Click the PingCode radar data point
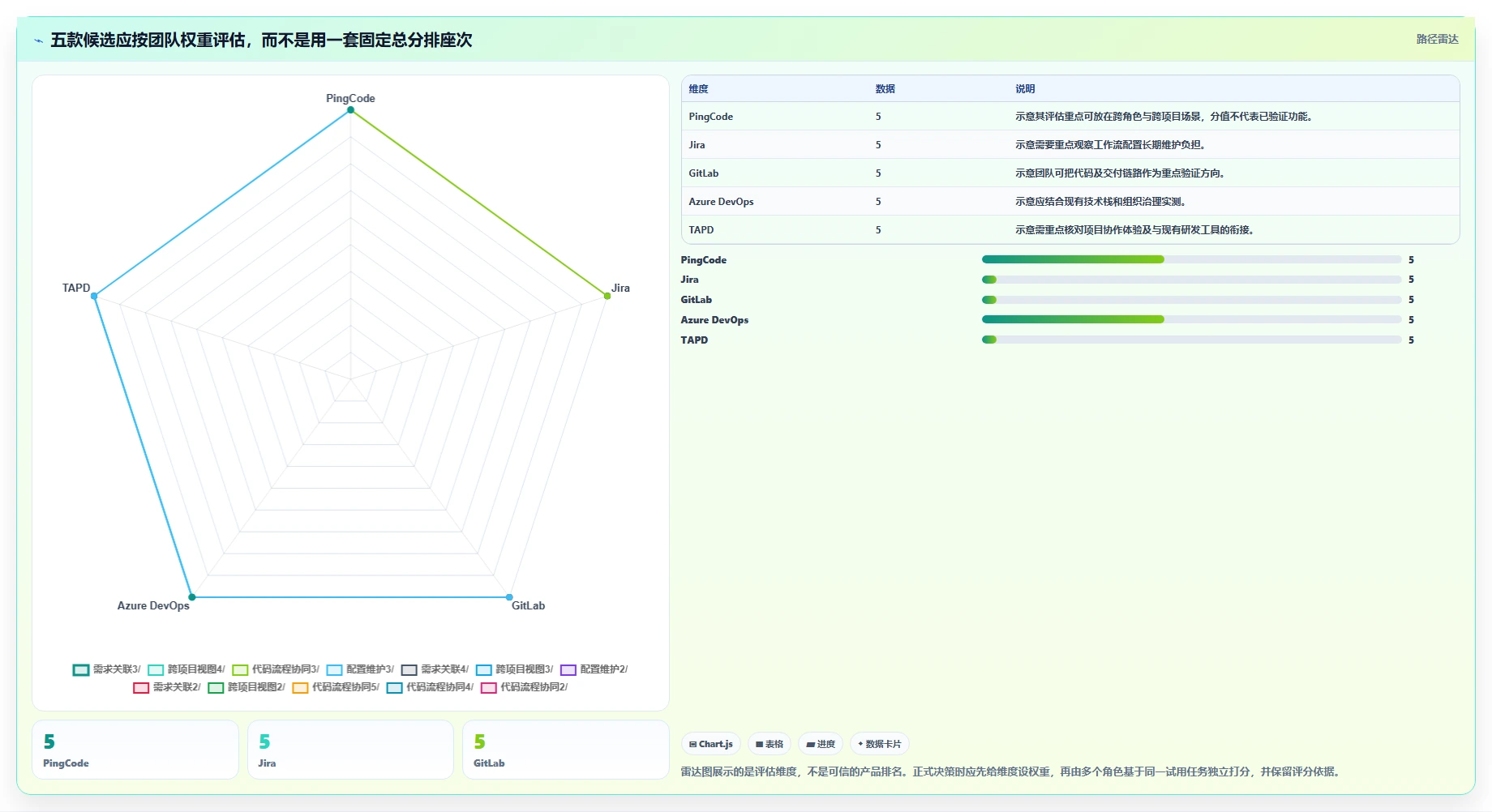1492x812 pixels. click(x=350, y=110)
